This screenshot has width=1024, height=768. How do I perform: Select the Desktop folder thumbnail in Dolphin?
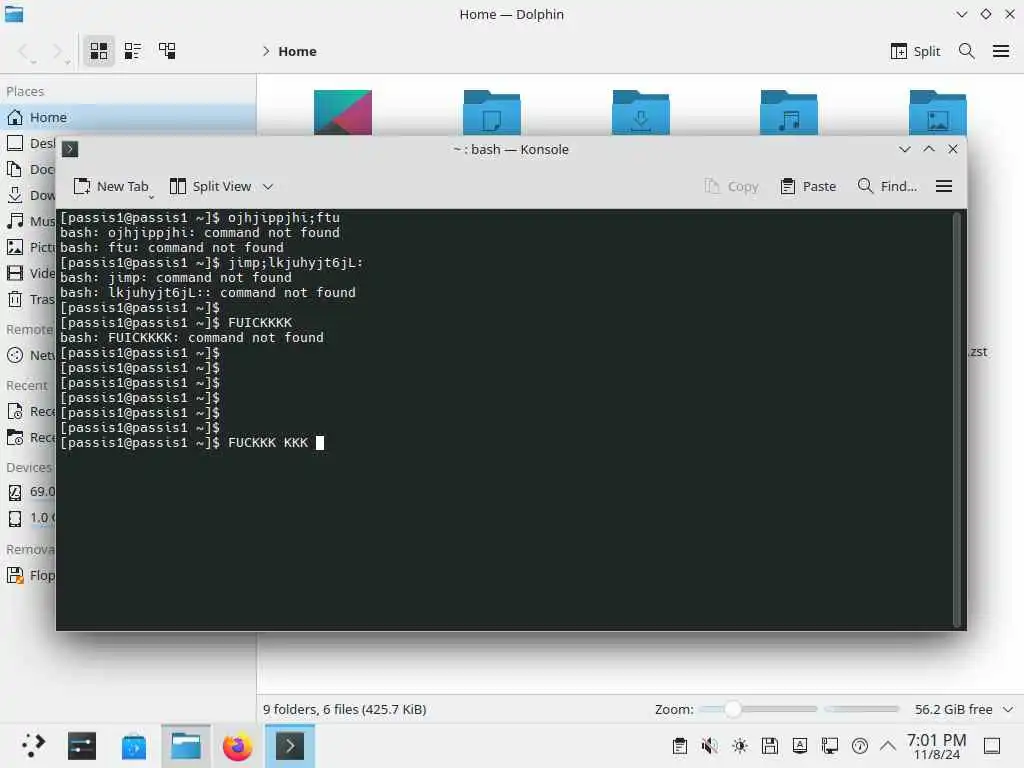click(343, 112)
